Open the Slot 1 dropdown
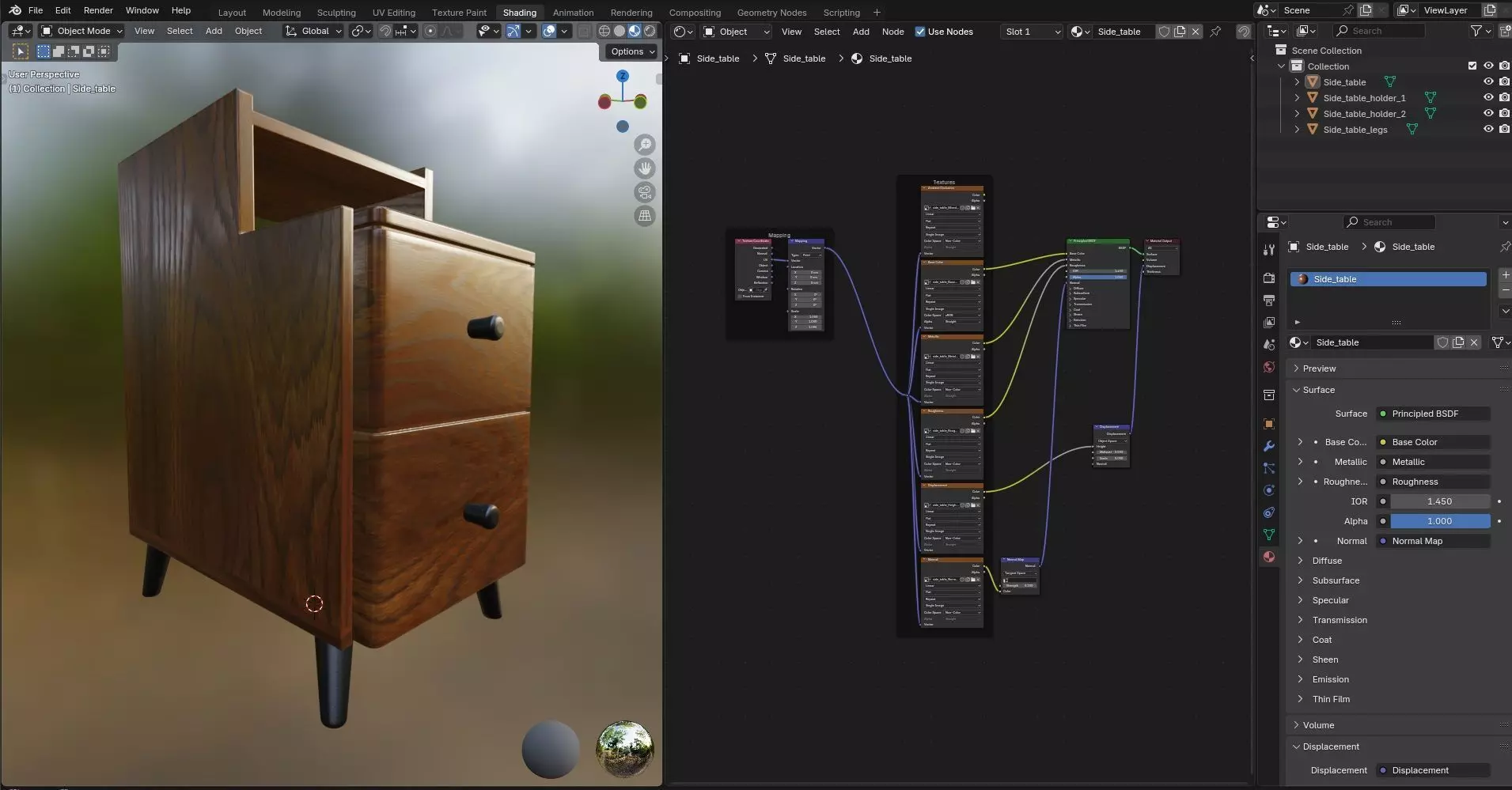 [1032, 32]
